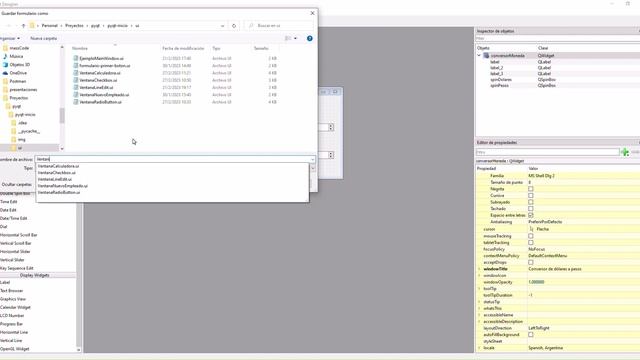This screenshot has height=360, width=640.
Task: Click the green plus add property icon
Action: tap(624, 152)
